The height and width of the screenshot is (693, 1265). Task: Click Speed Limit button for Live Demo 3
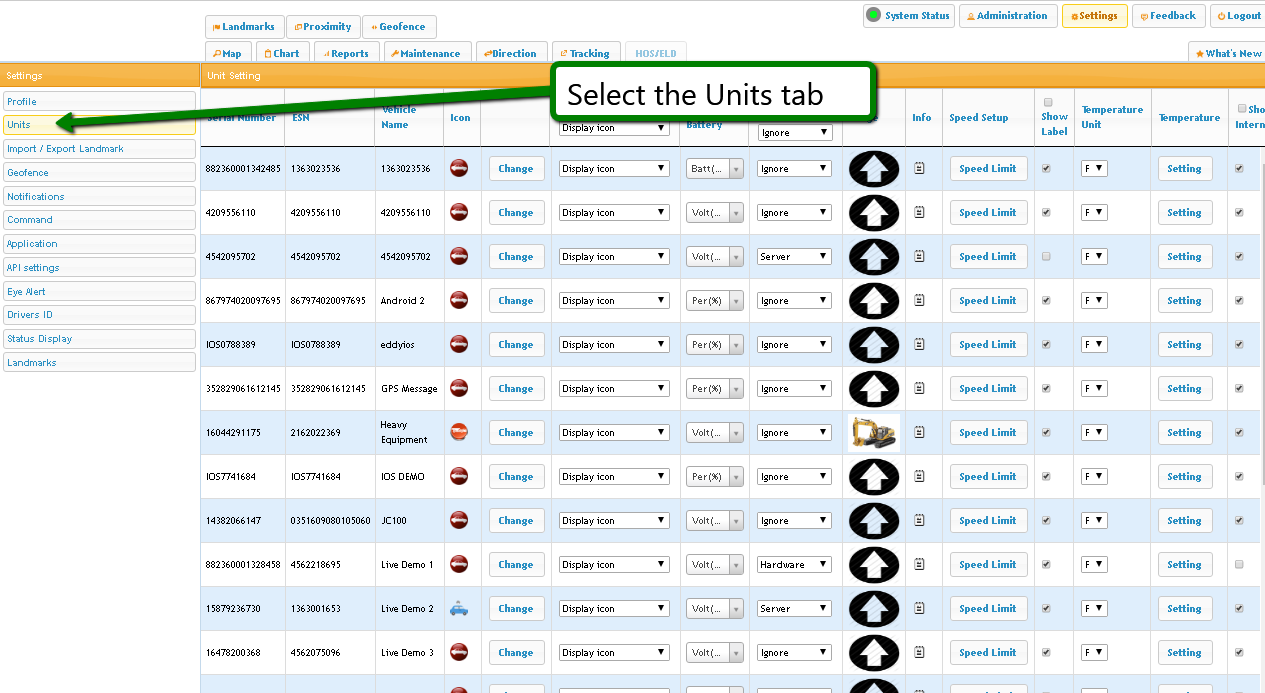[987, 653]
